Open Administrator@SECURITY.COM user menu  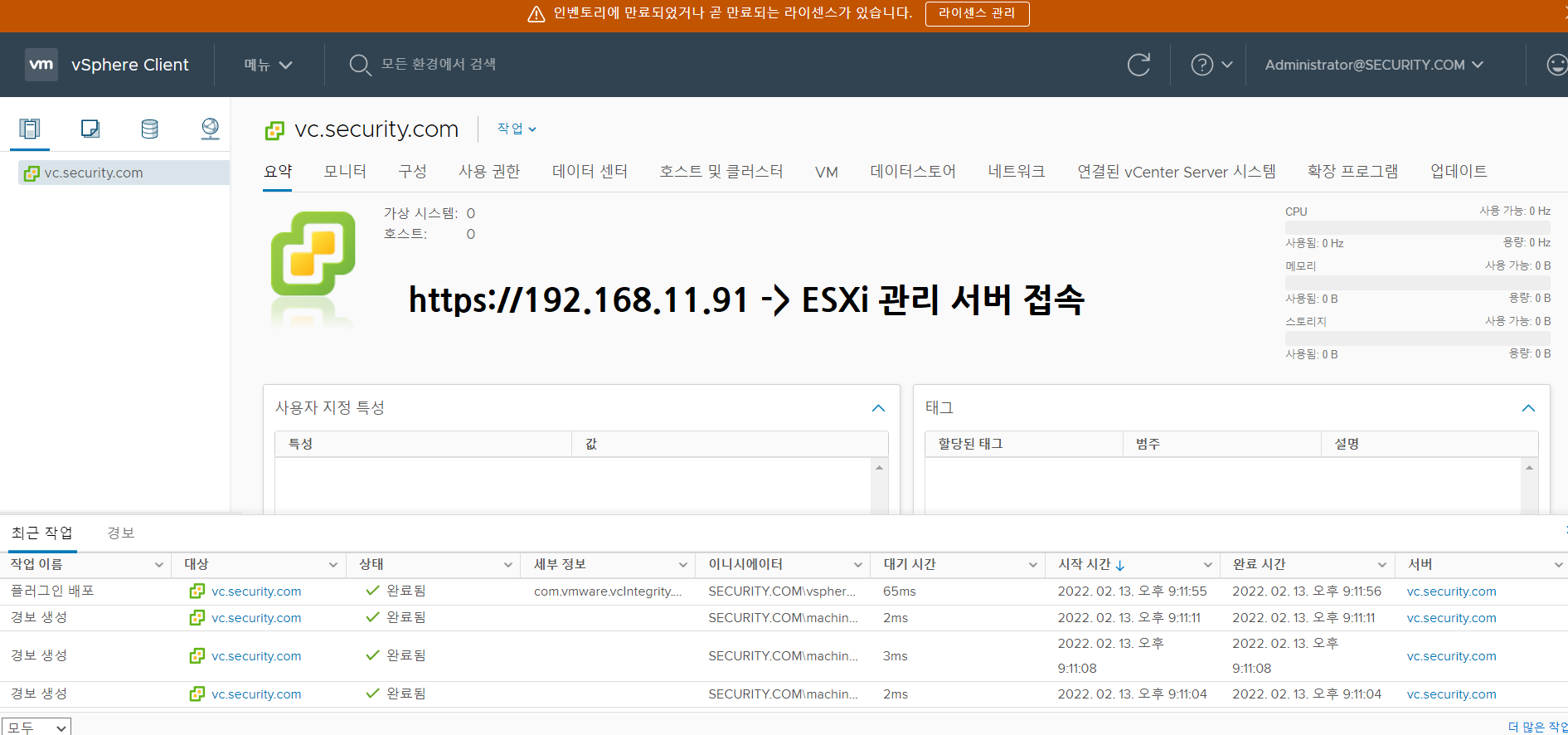click(1374, 65)
